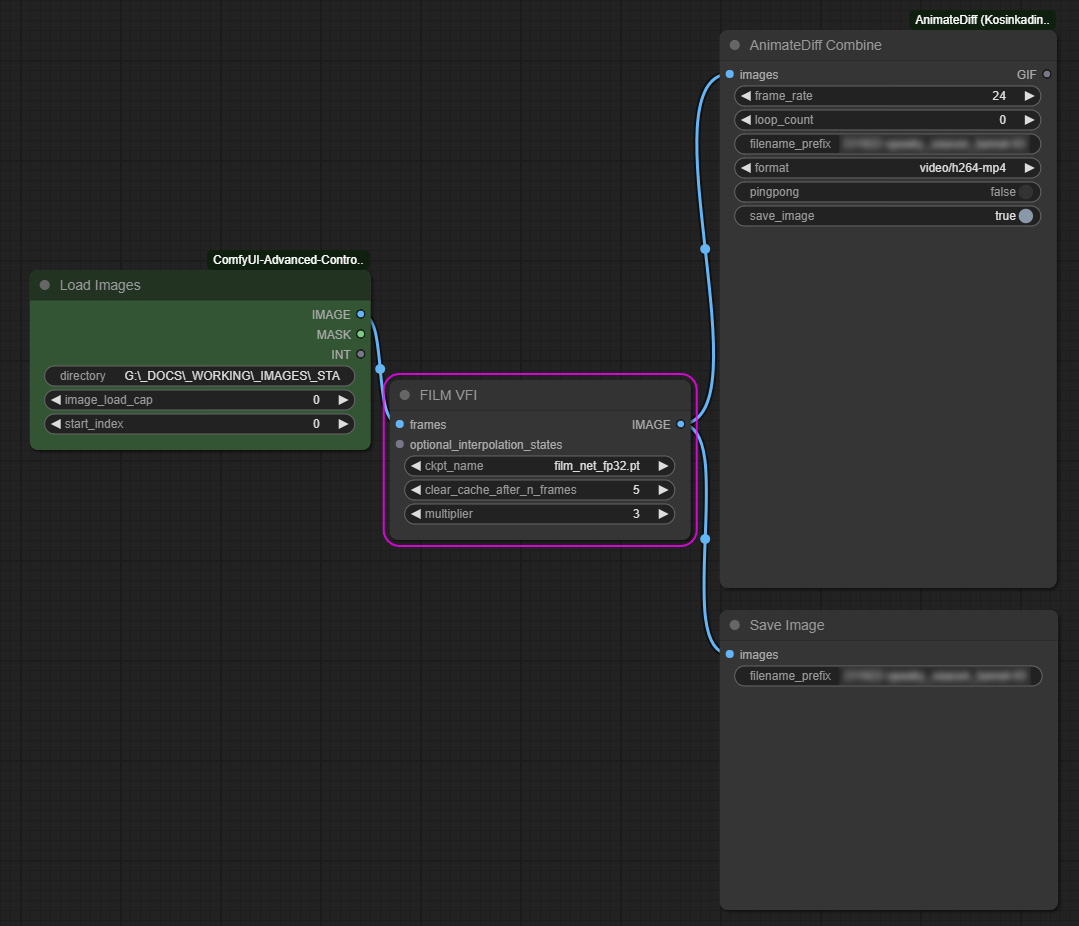This screenshot has width=1079, height=926.
Task: Select the AnimateDiff Combine node title
Action: 815,45
